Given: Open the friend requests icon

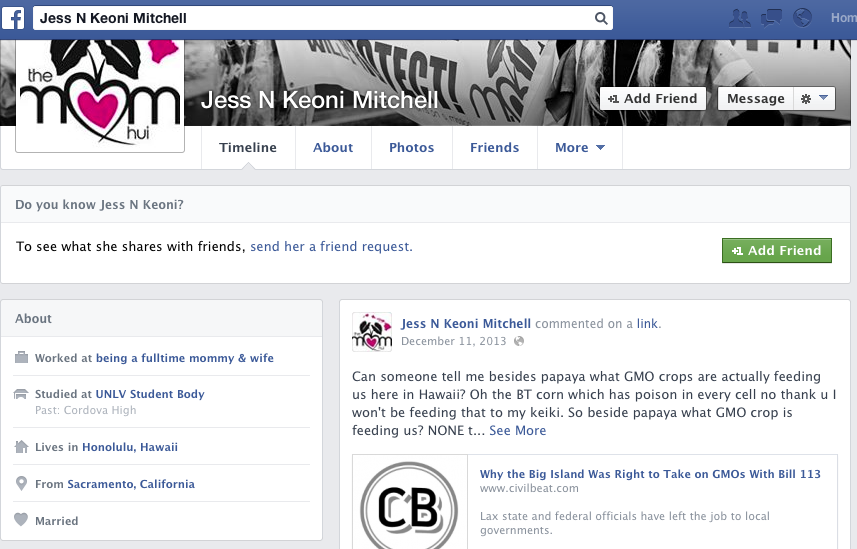Looking at the screenshot, I should (739, 18).
